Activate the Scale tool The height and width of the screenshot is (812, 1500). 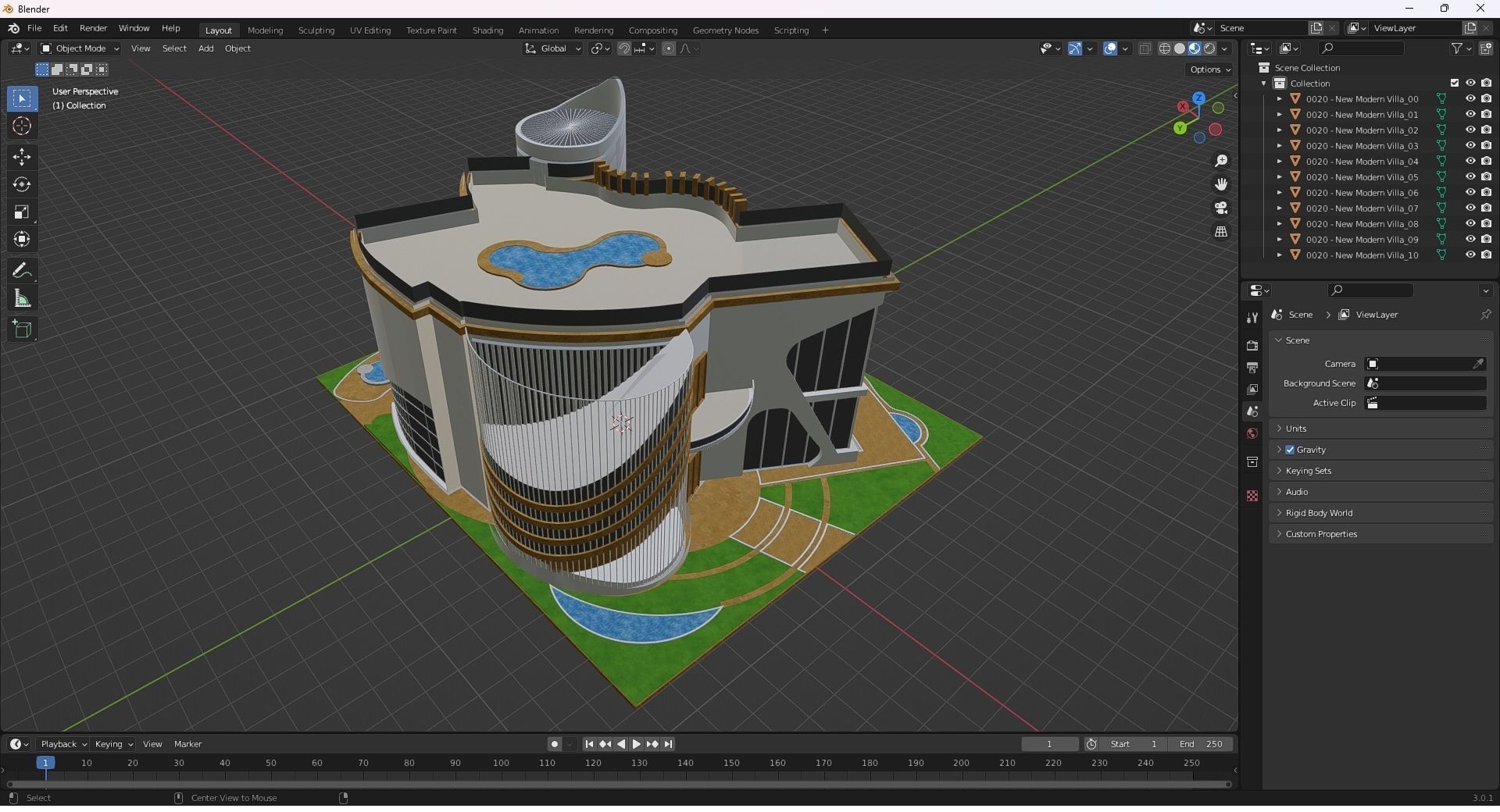coord(22,212)
